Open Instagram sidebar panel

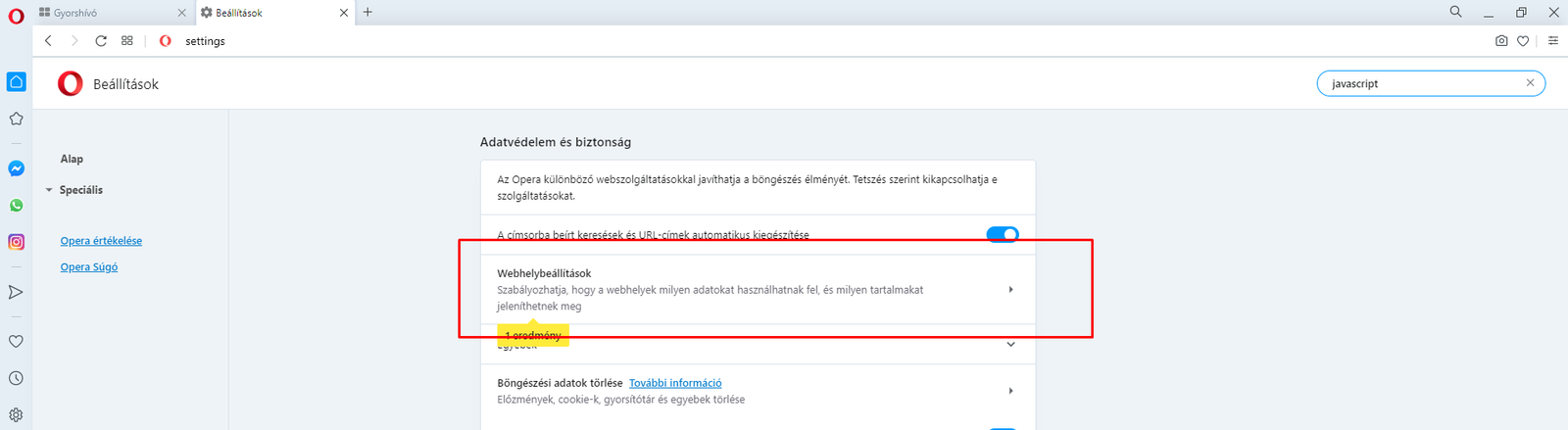pos(16,242)
